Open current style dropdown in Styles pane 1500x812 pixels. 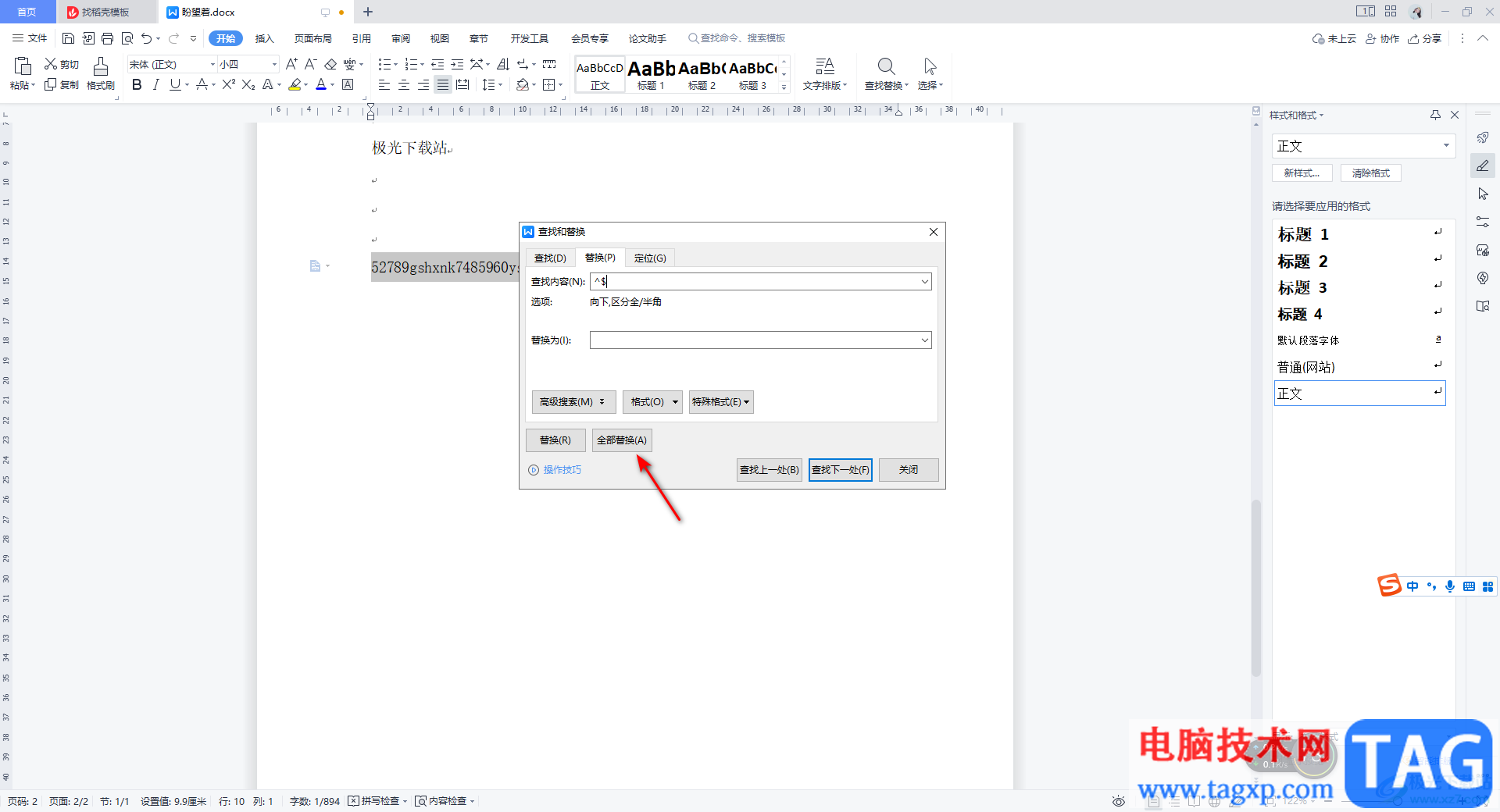(1446, 146)
